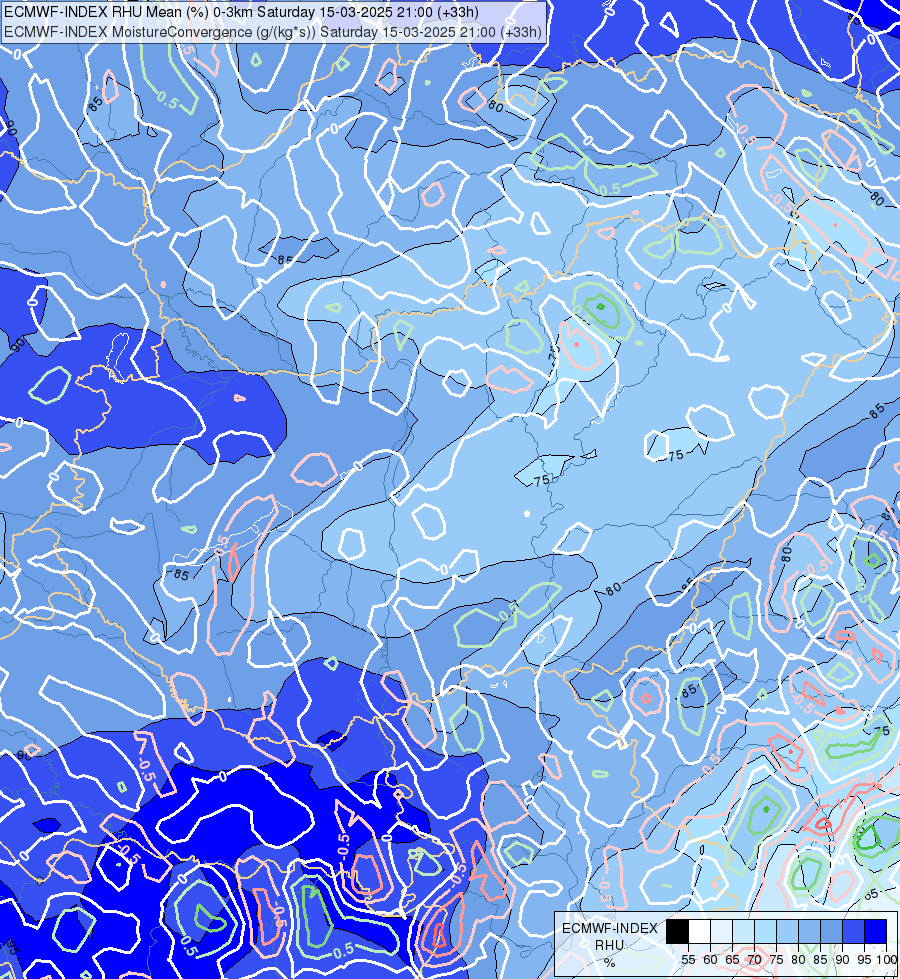This screenshot has height=979, width=900.
Task: Choose the legend swatch between 80 and 85
Action: [809, 932]
